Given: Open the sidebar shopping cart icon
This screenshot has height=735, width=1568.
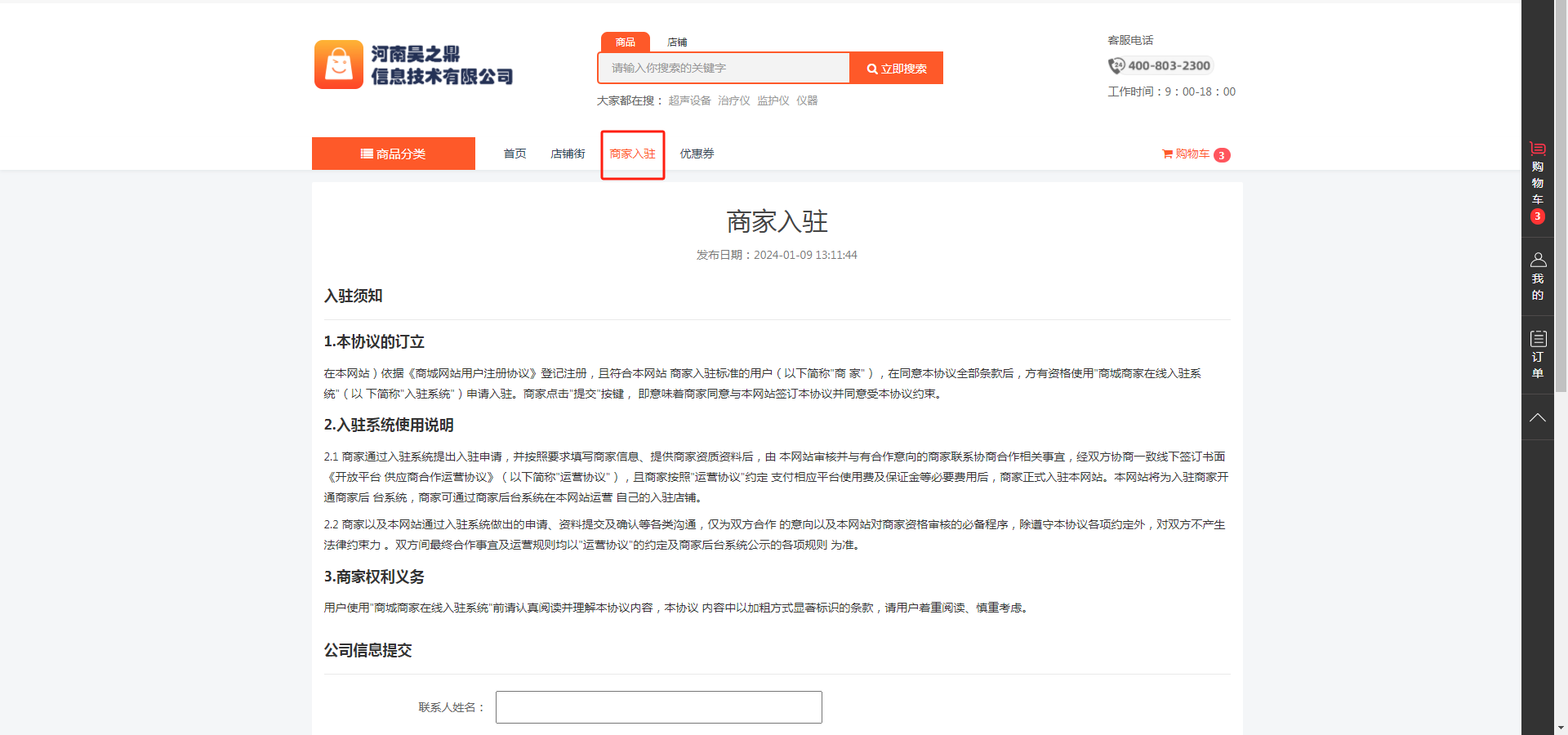Looking at the screenshot, I should (1537, 149).
